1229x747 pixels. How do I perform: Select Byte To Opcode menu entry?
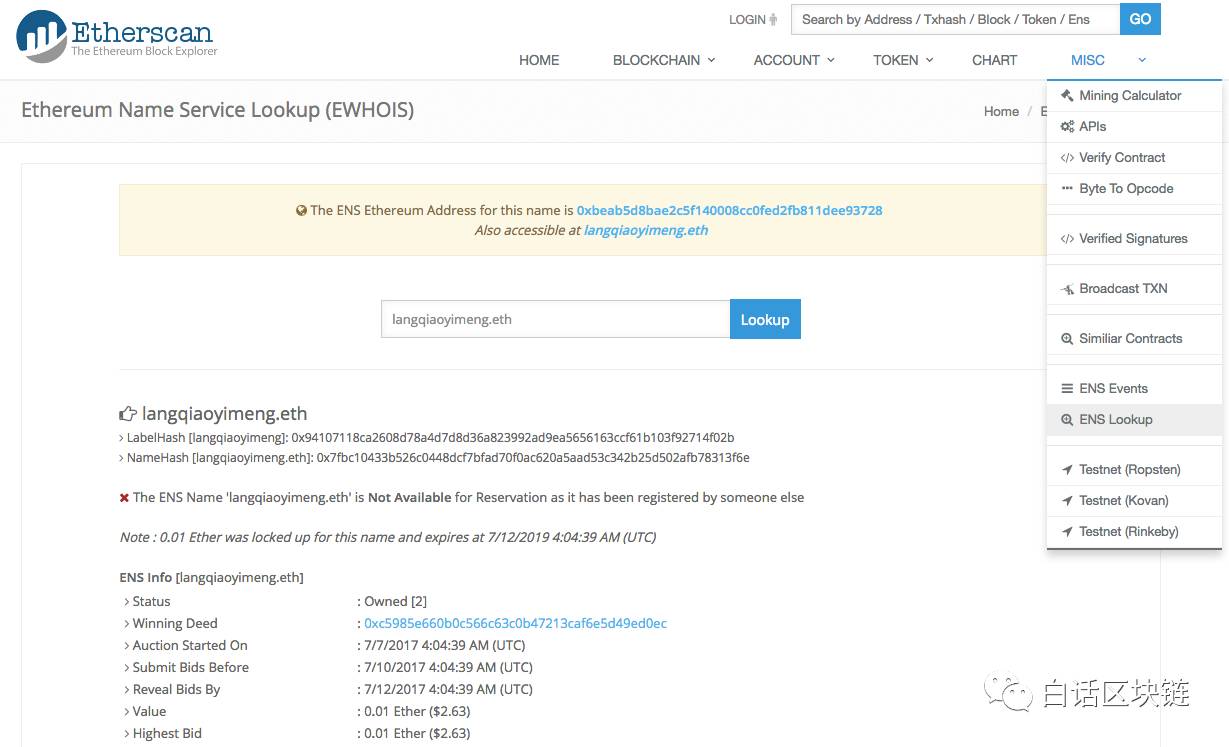tap(1134, 189)
